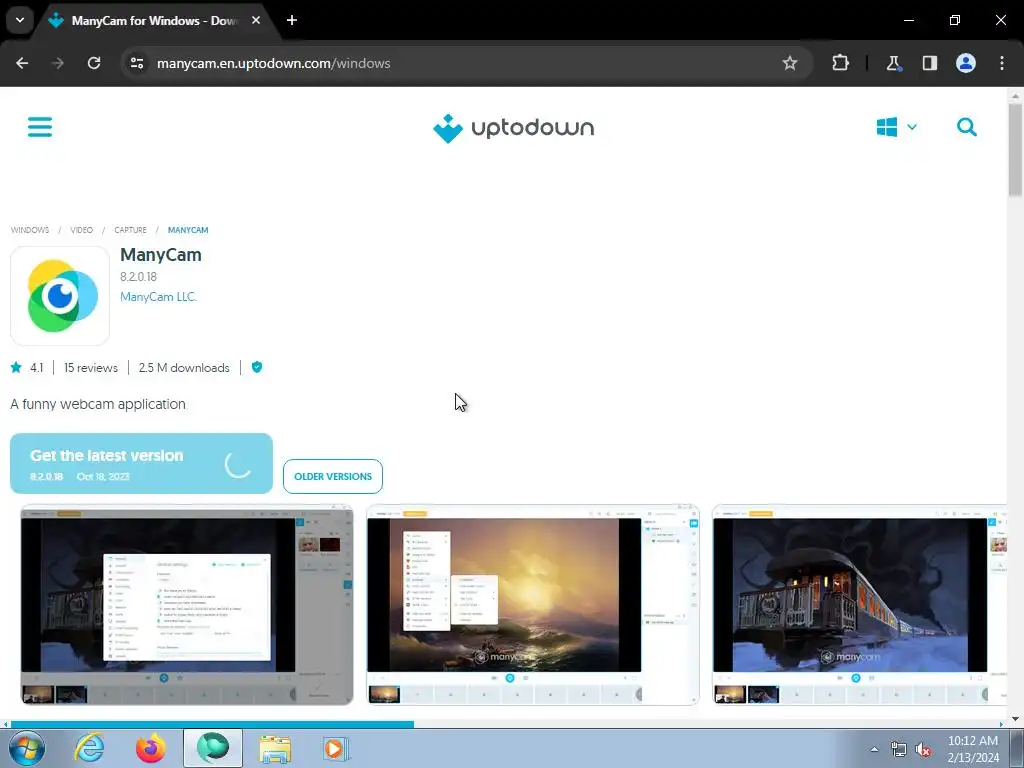Click the Uptodown logo
The height and width of the screenshot is (768, 1024).
[513, 128]
